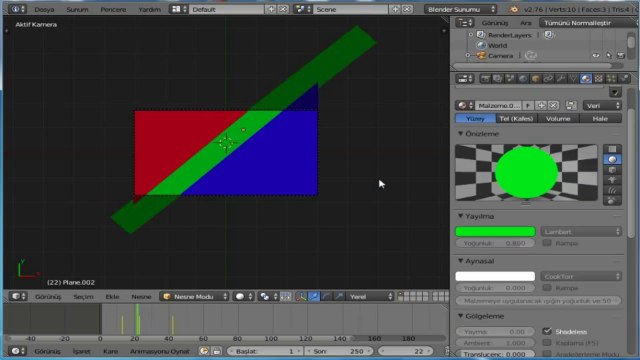This screenshot has height=360, width=640.
Task: Collapse the Yayılma panel
Action: (x=460, y=216)
